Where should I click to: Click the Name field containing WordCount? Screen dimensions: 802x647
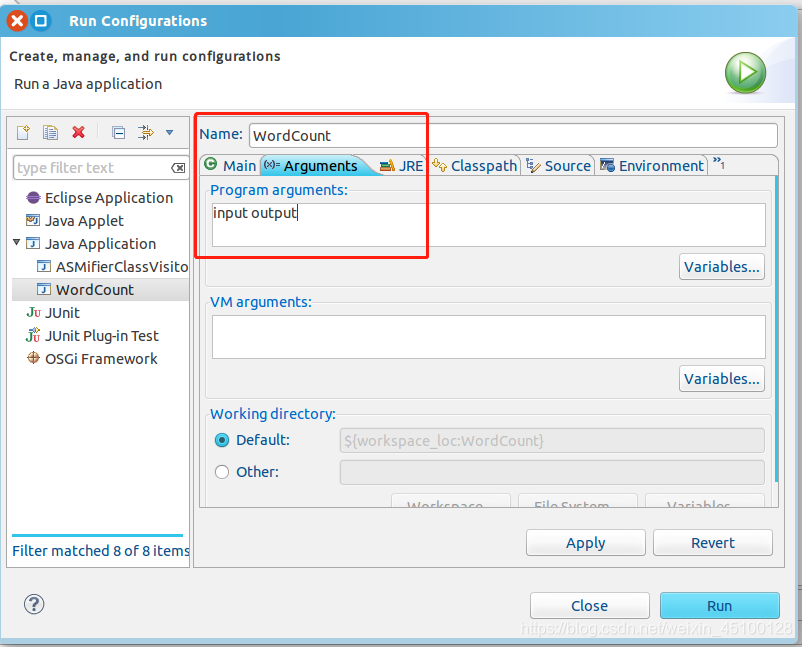[x=514, y=136]
